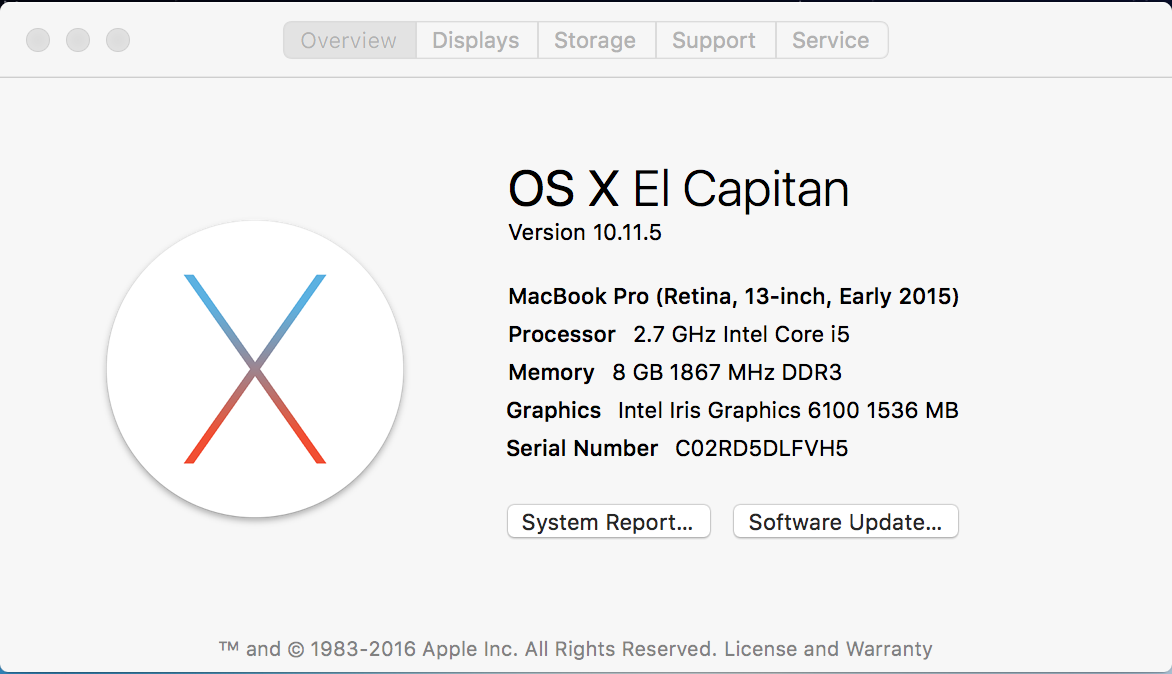1172x674 pixels.
Task: Go to the Support tab
Action: pyautogui.click(x=714, y=41)
